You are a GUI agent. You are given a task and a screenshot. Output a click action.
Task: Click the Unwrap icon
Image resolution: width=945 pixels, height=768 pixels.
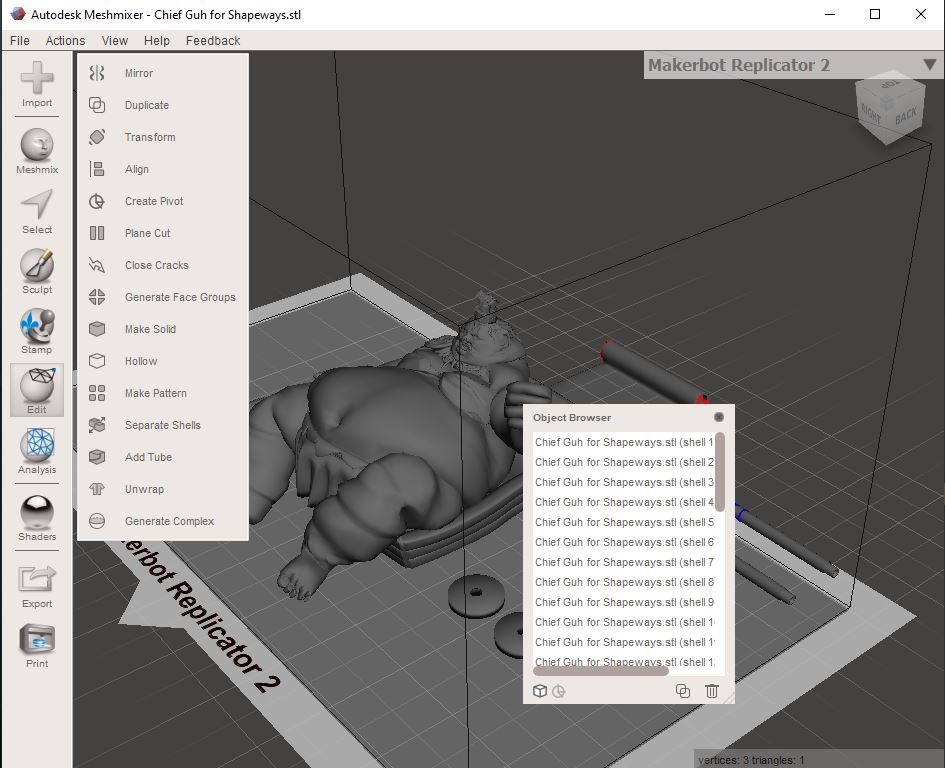[x=97, y=489]
